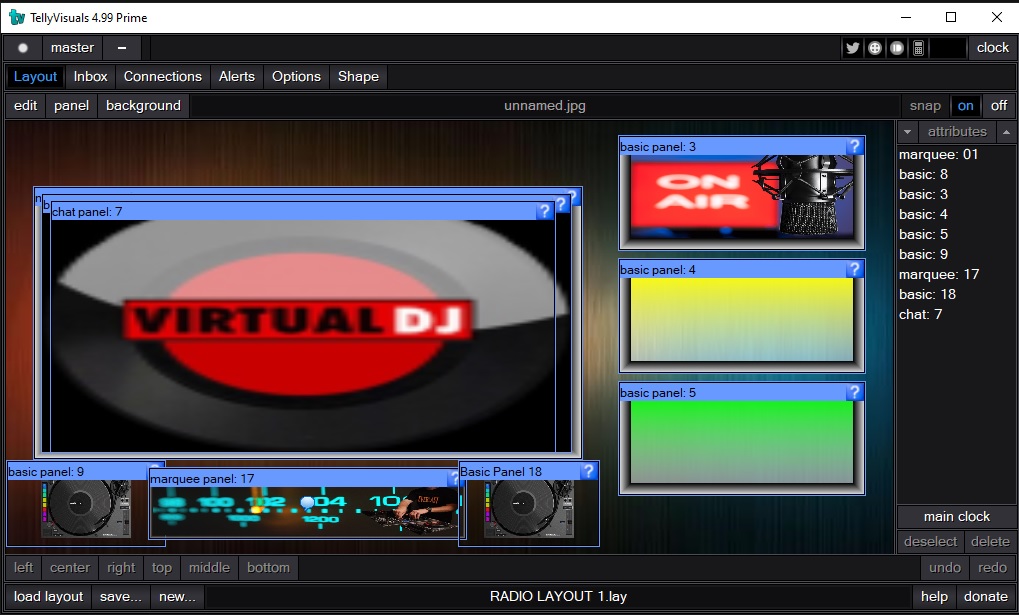Align panels with the top button

point(162,568)
